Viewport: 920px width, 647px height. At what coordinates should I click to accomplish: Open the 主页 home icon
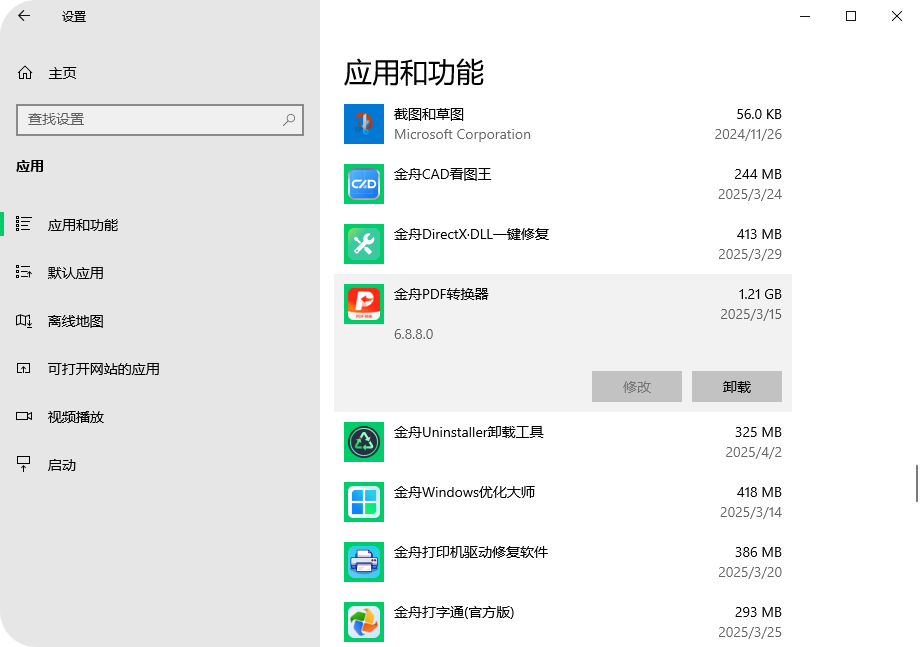pyautogui.click(x=25, y=73)
